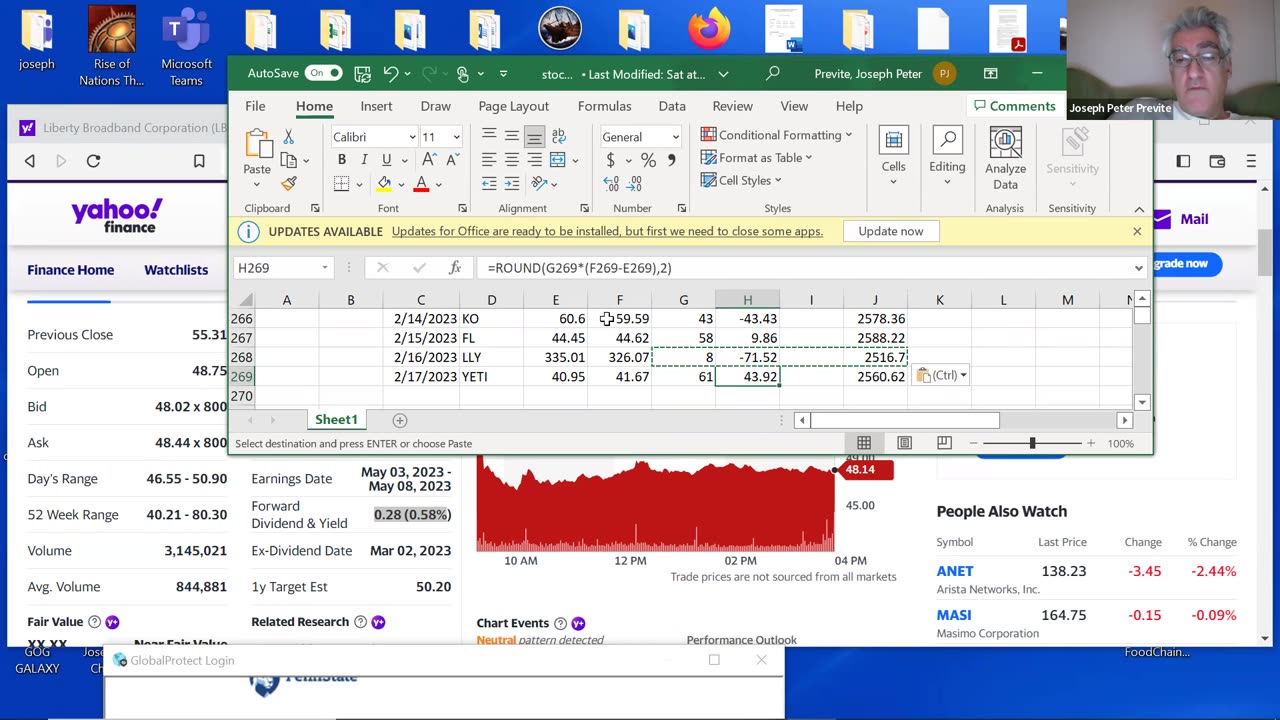Expand the formula bar chevron
This screenshot has width=1280, height=720.
click(x=1138, y=267)
